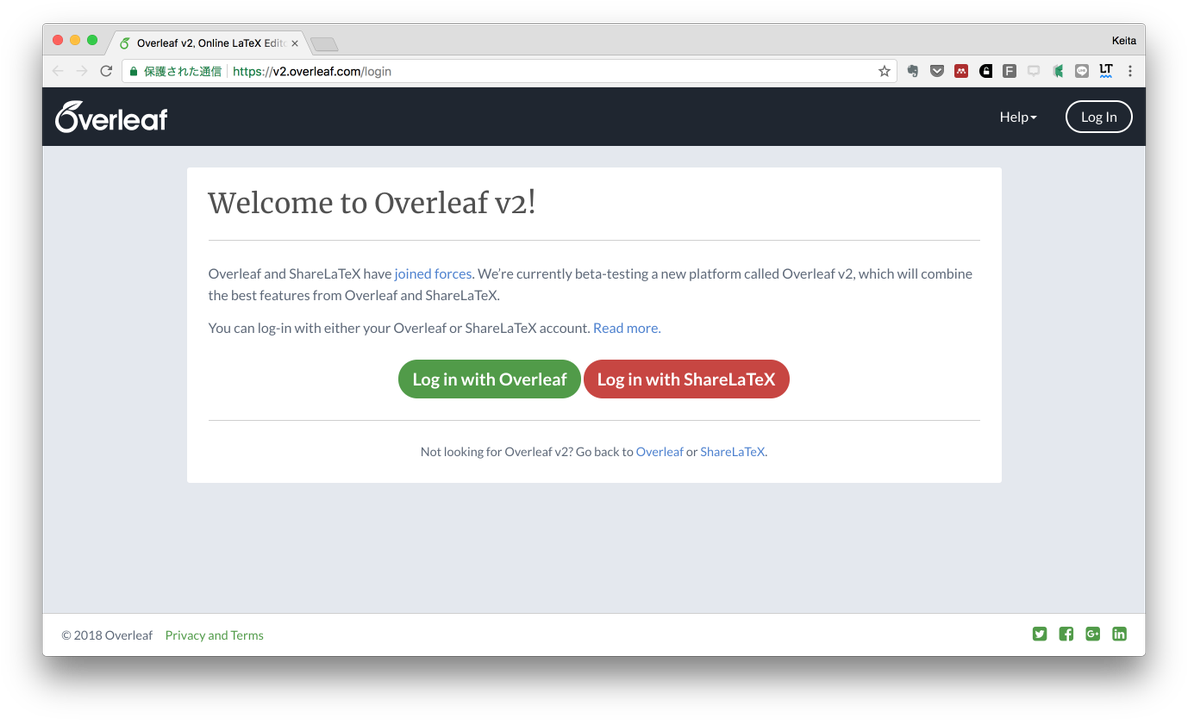Open a new tab with the tab button
The width and height of the screenshot is (1187, 720).
(324, 44)
